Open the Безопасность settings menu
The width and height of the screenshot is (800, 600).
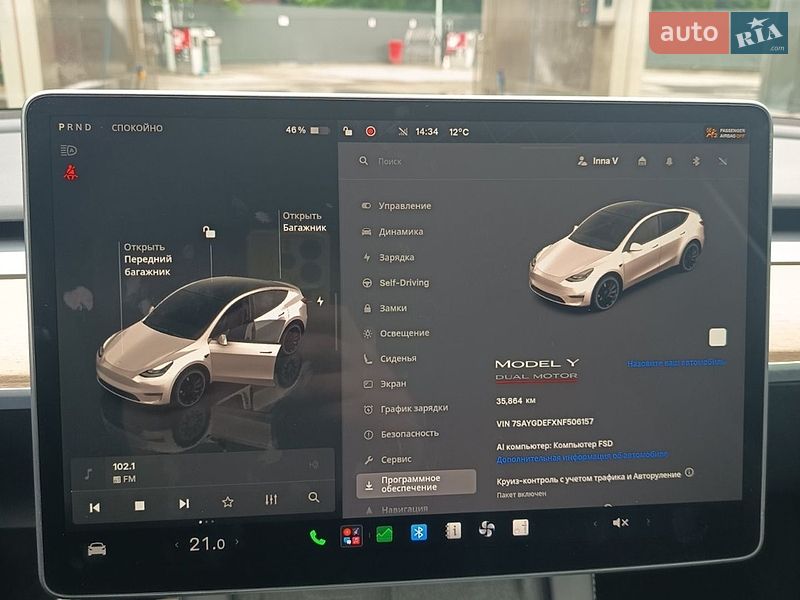click(401, 434)
